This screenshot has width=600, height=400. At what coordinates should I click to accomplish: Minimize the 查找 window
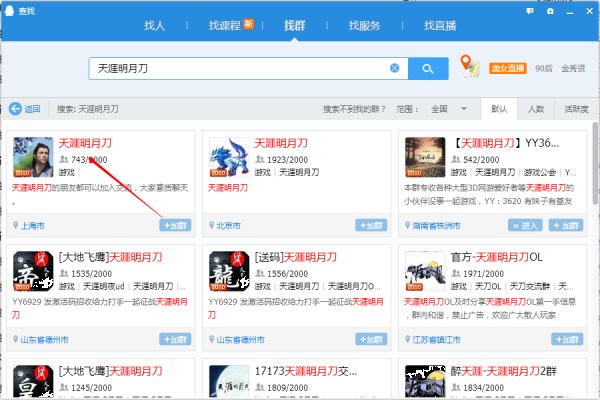(570, 11)
